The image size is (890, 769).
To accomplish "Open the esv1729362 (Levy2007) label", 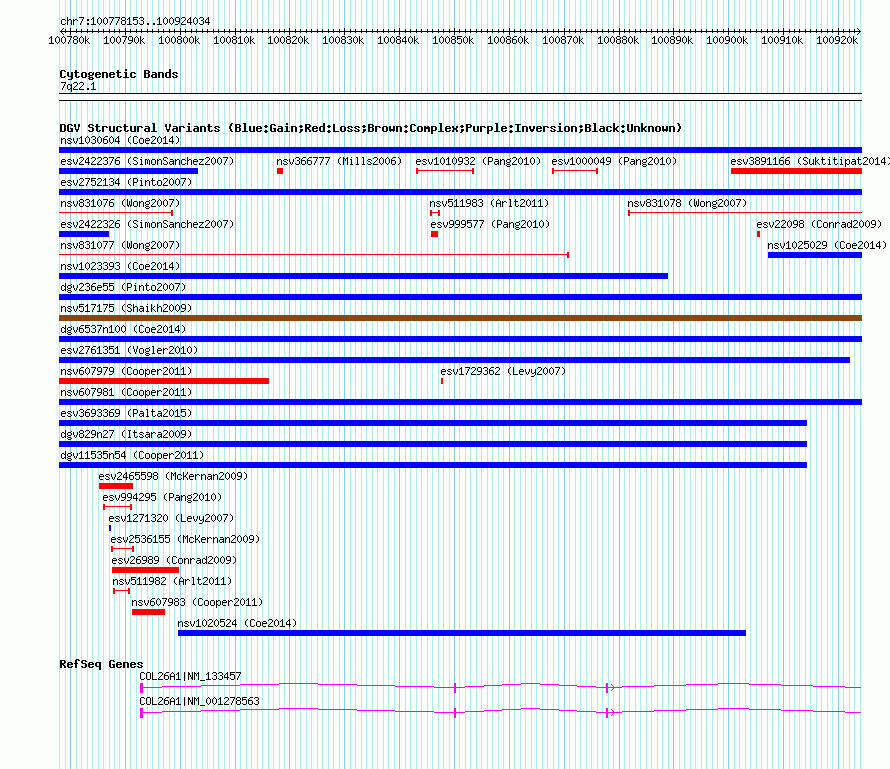I will point(503,371).
